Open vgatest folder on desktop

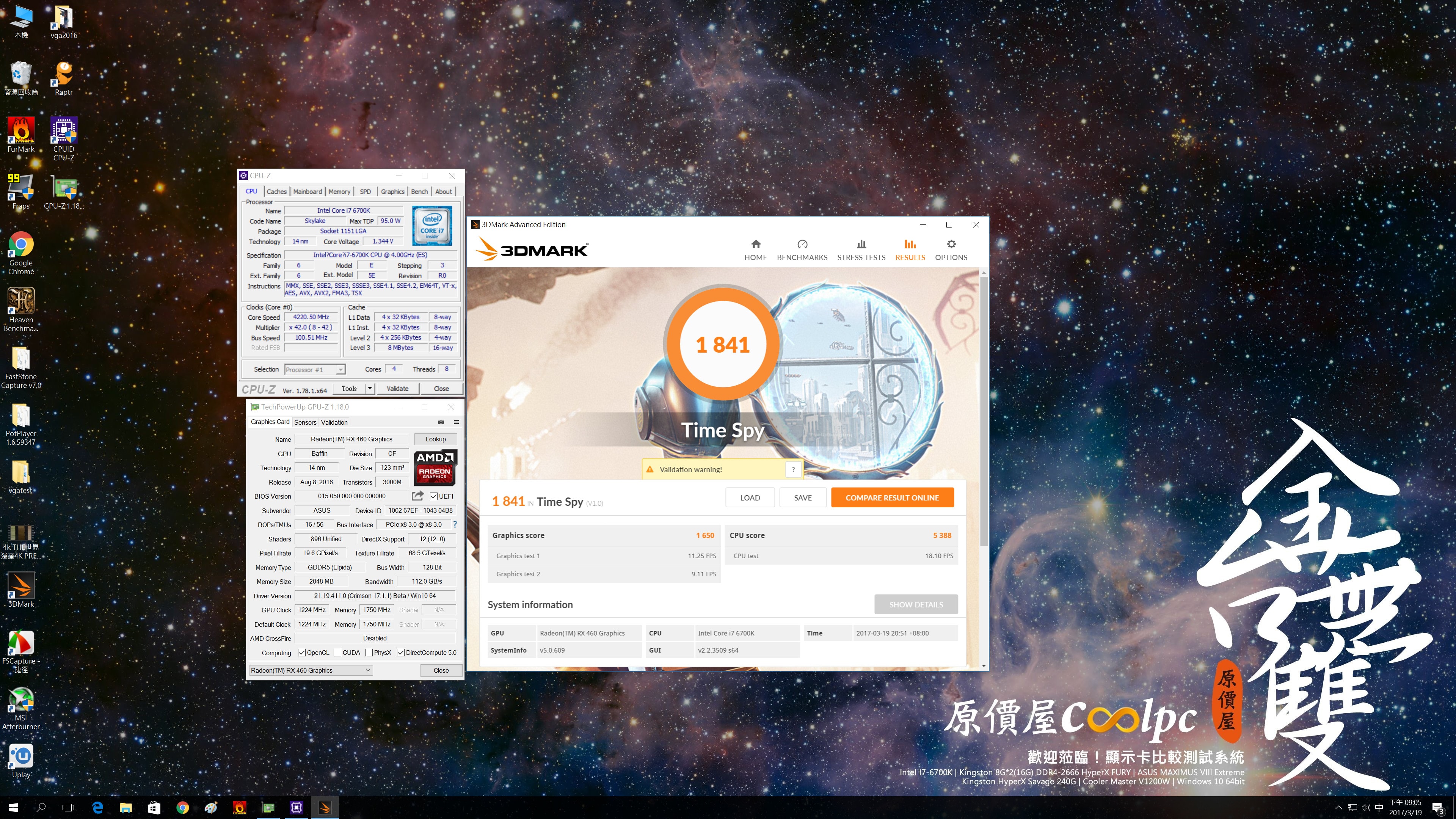[21, 476]
